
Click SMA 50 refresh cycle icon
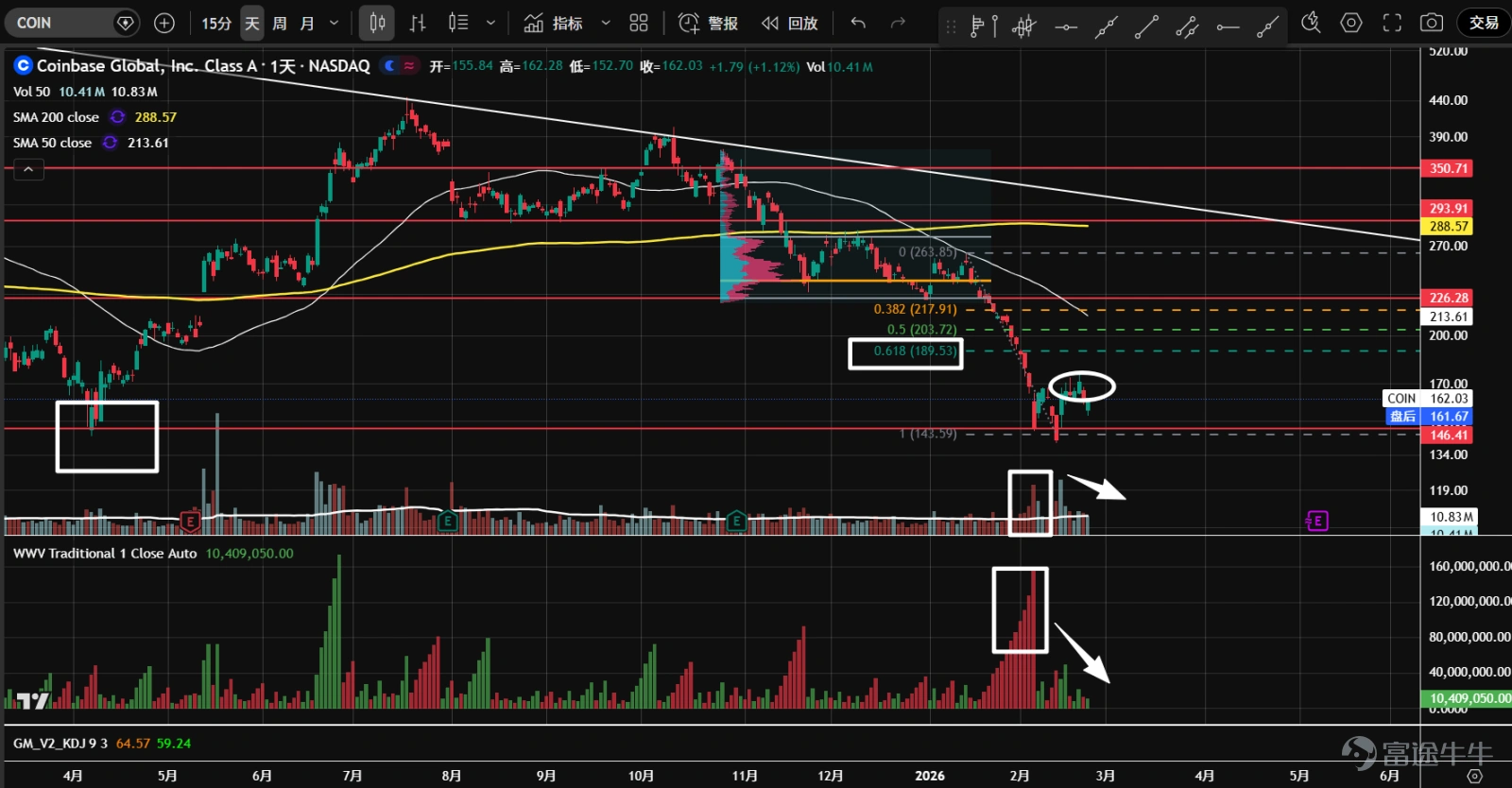coord(110,143)
